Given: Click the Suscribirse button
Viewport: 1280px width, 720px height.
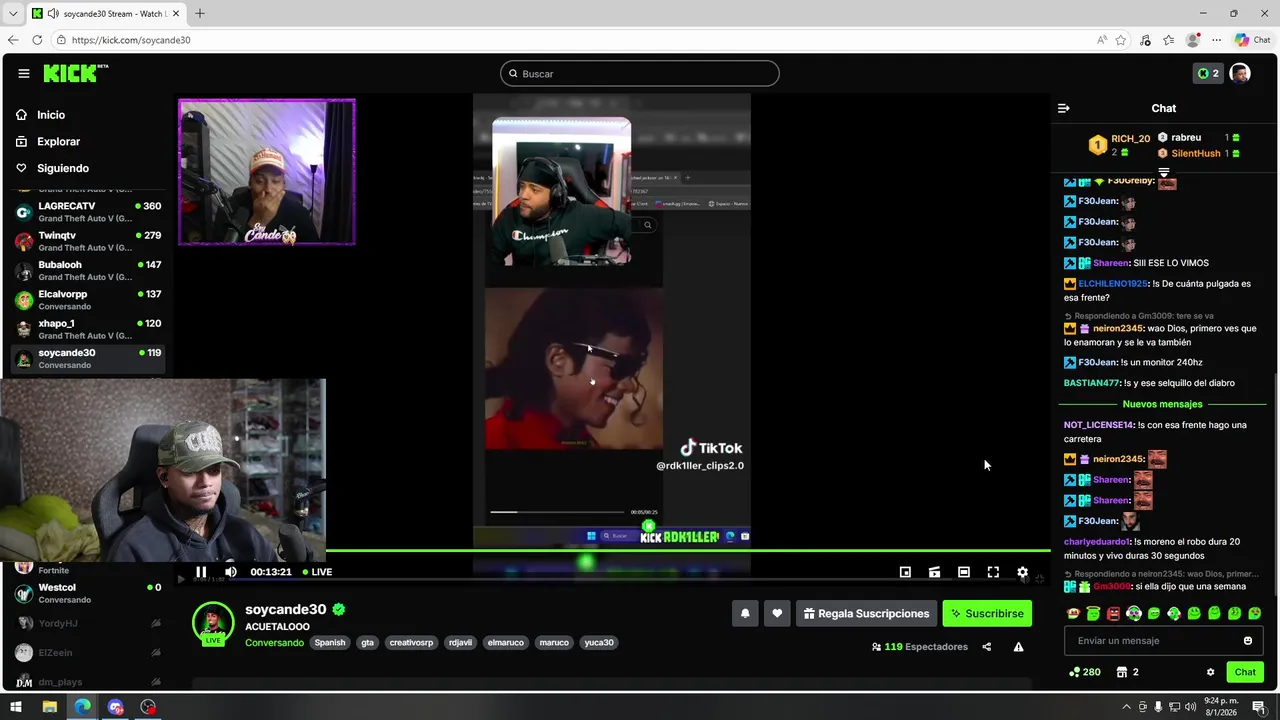Looking at the screenshot, I should pos(987,614).
